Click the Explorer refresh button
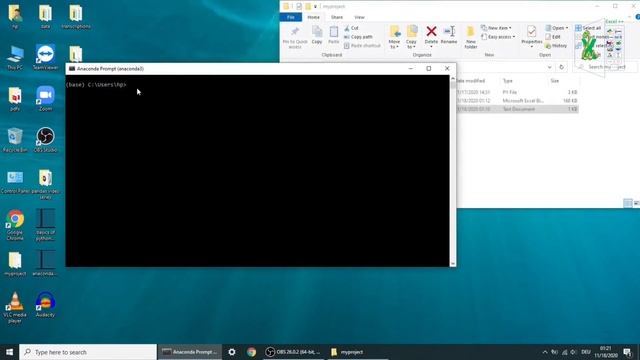This screenshot has width=640, height=360. (x=562, y=67)
